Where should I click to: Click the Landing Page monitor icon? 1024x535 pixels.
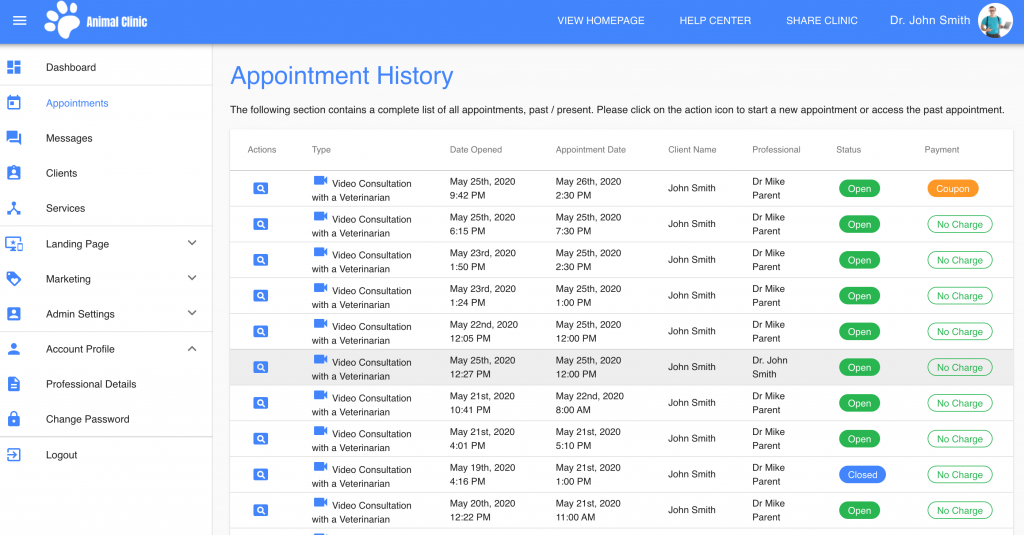point(14,244)
